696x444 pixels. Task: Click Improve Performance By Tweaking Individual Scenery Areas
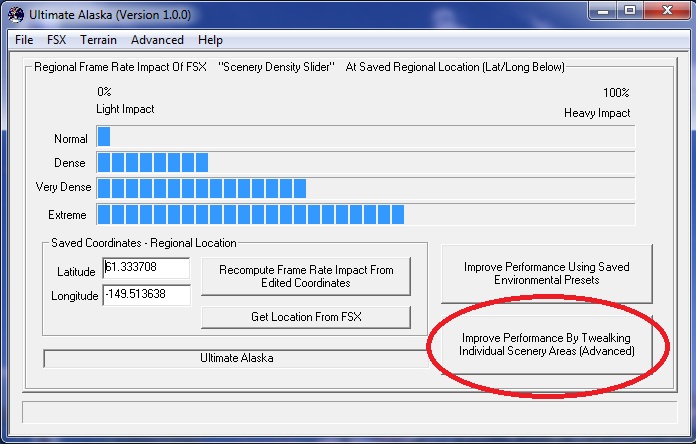(x=547, y=345)
